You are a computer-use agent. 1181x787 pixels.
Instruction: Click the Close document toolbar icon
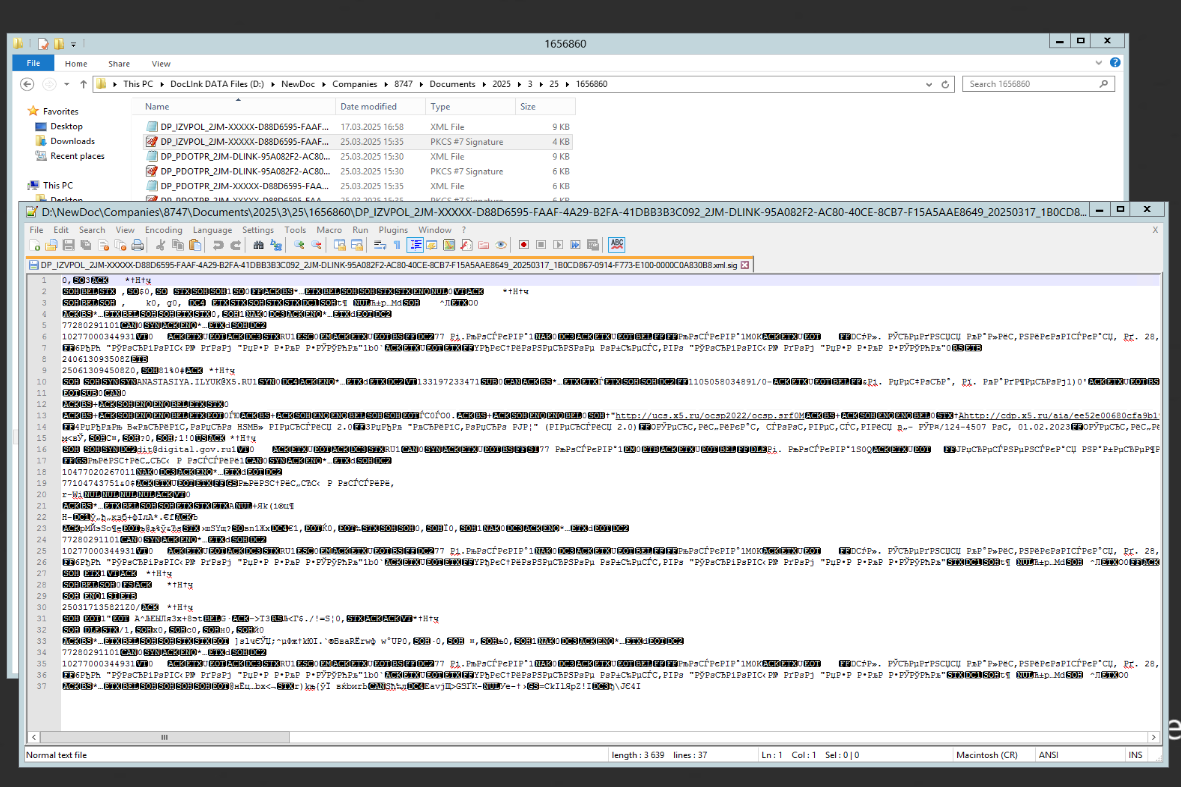pyautogui.click(x=103, y=245)
